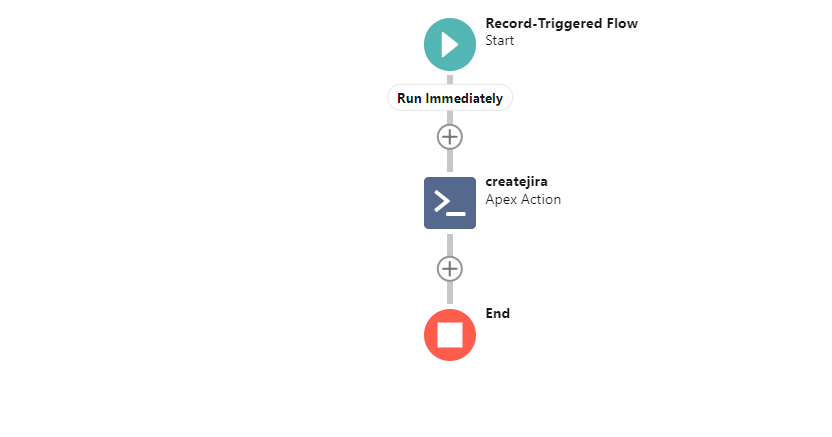
Task: Click the Start subtitle under Record-Triggered Flow
Action: click(x=499, y=41)
